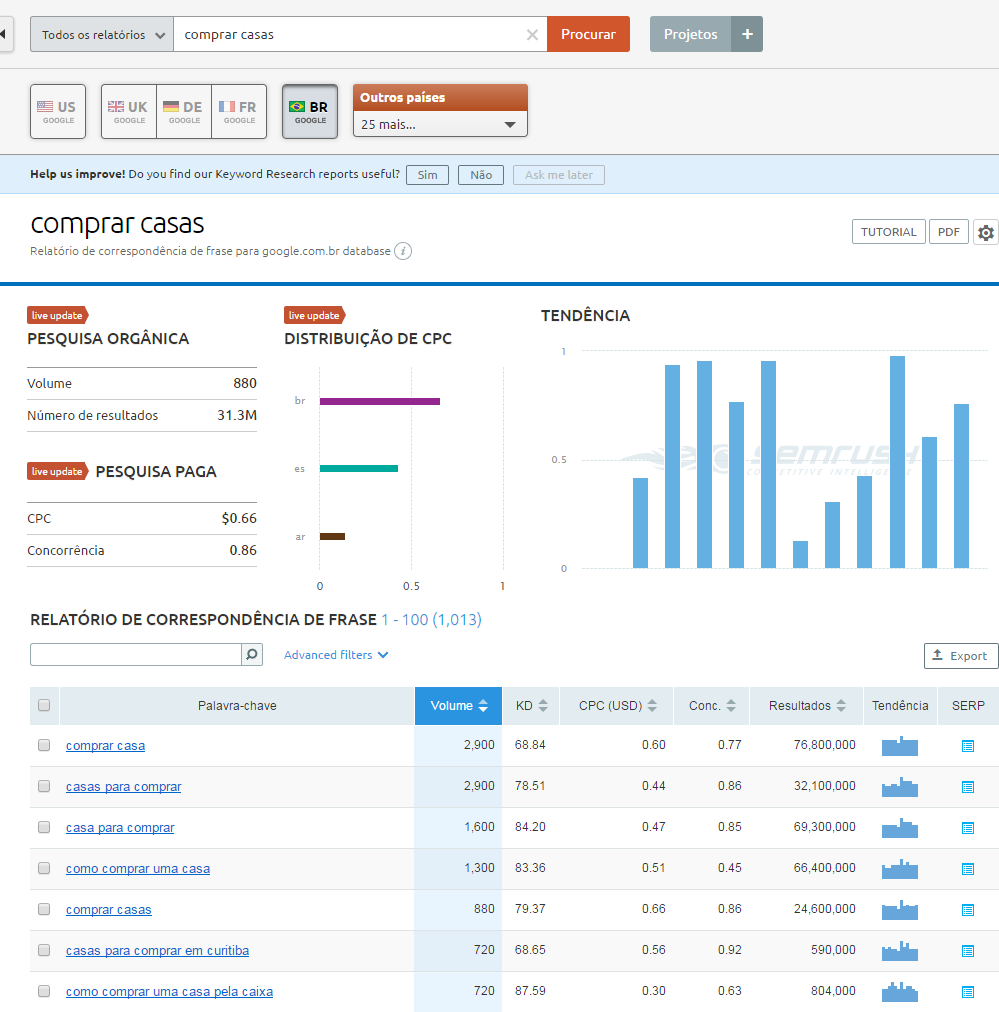Screen dimensions: 999x1012
Task: Open the Outros países 25 mais dropdown
Action: pos(440,124)
